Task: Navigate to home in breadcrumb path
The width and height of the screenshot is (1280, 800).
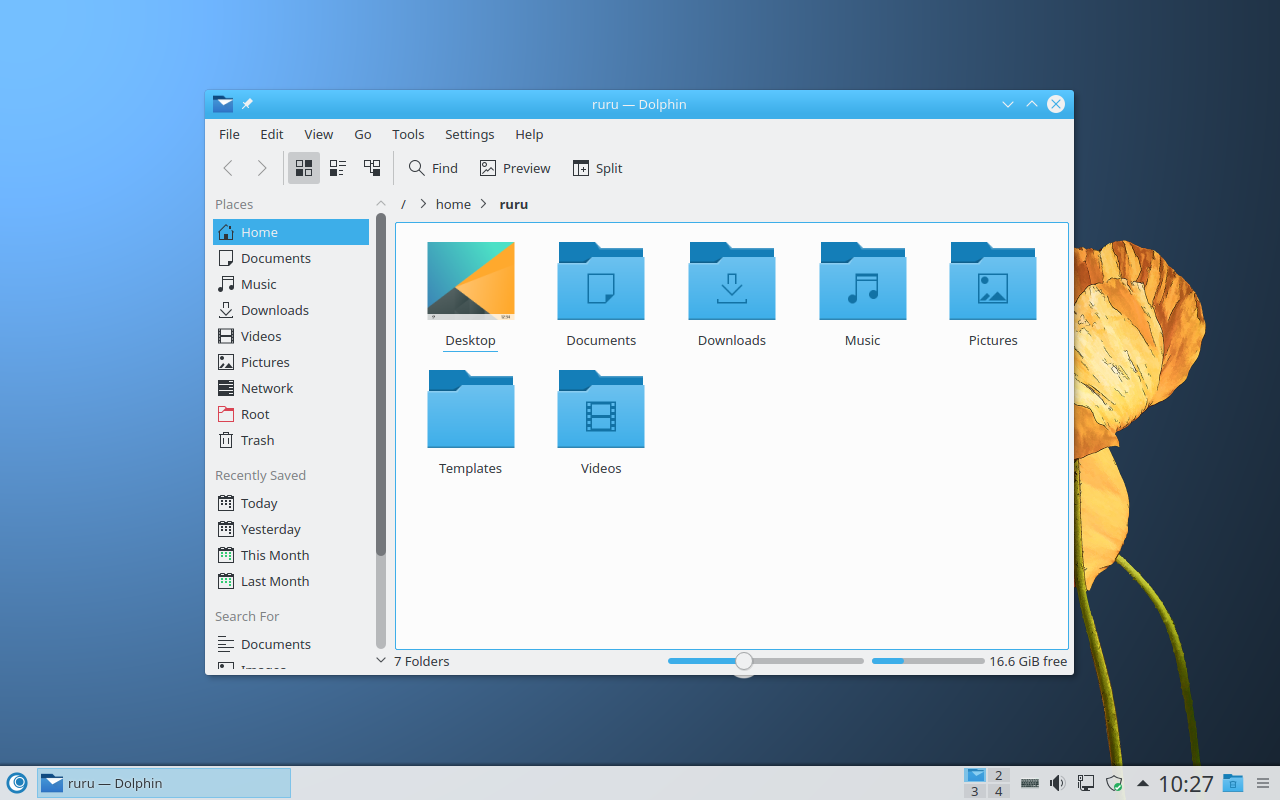Action: (x=453, y=204)
